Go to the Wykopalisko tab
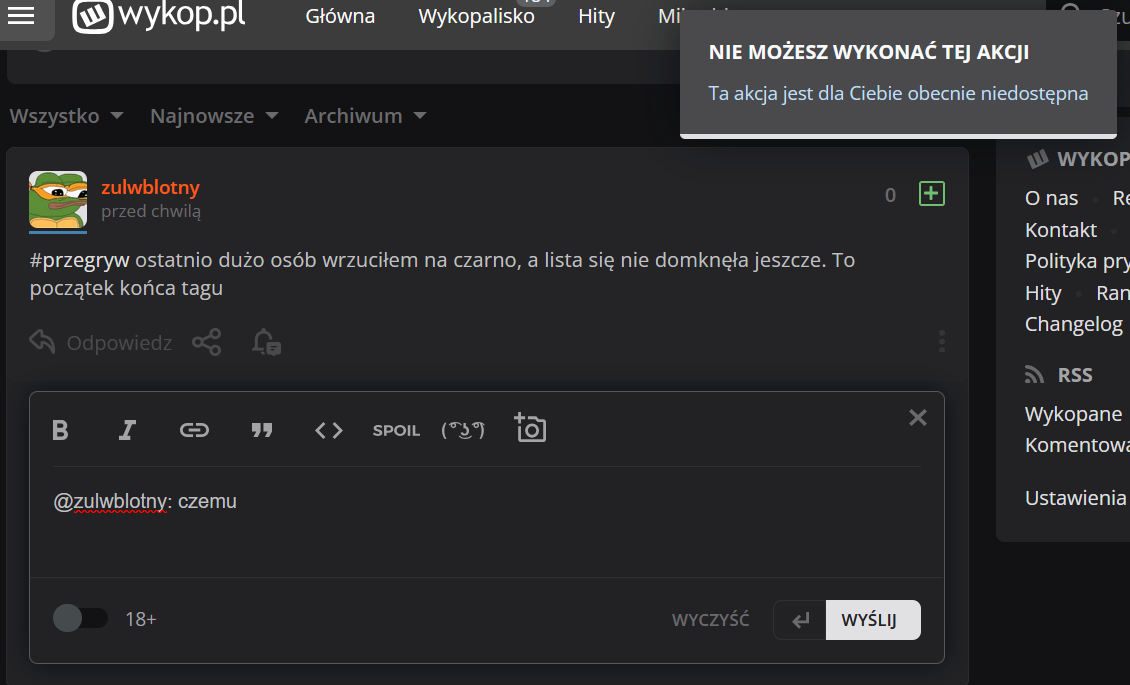The image size is (1130, 685). (476, 17)
